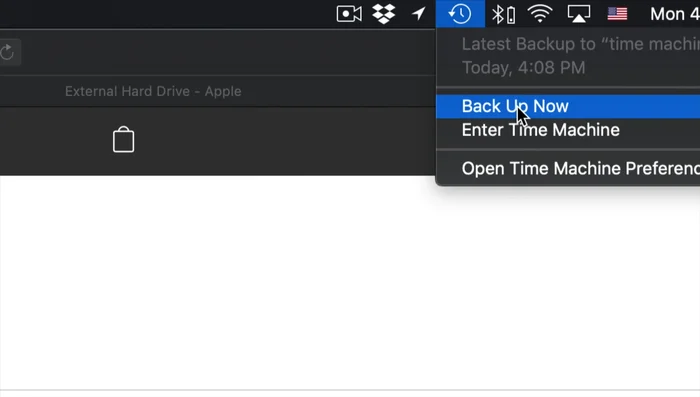Choose Enter Time Machine

point(568,130)
